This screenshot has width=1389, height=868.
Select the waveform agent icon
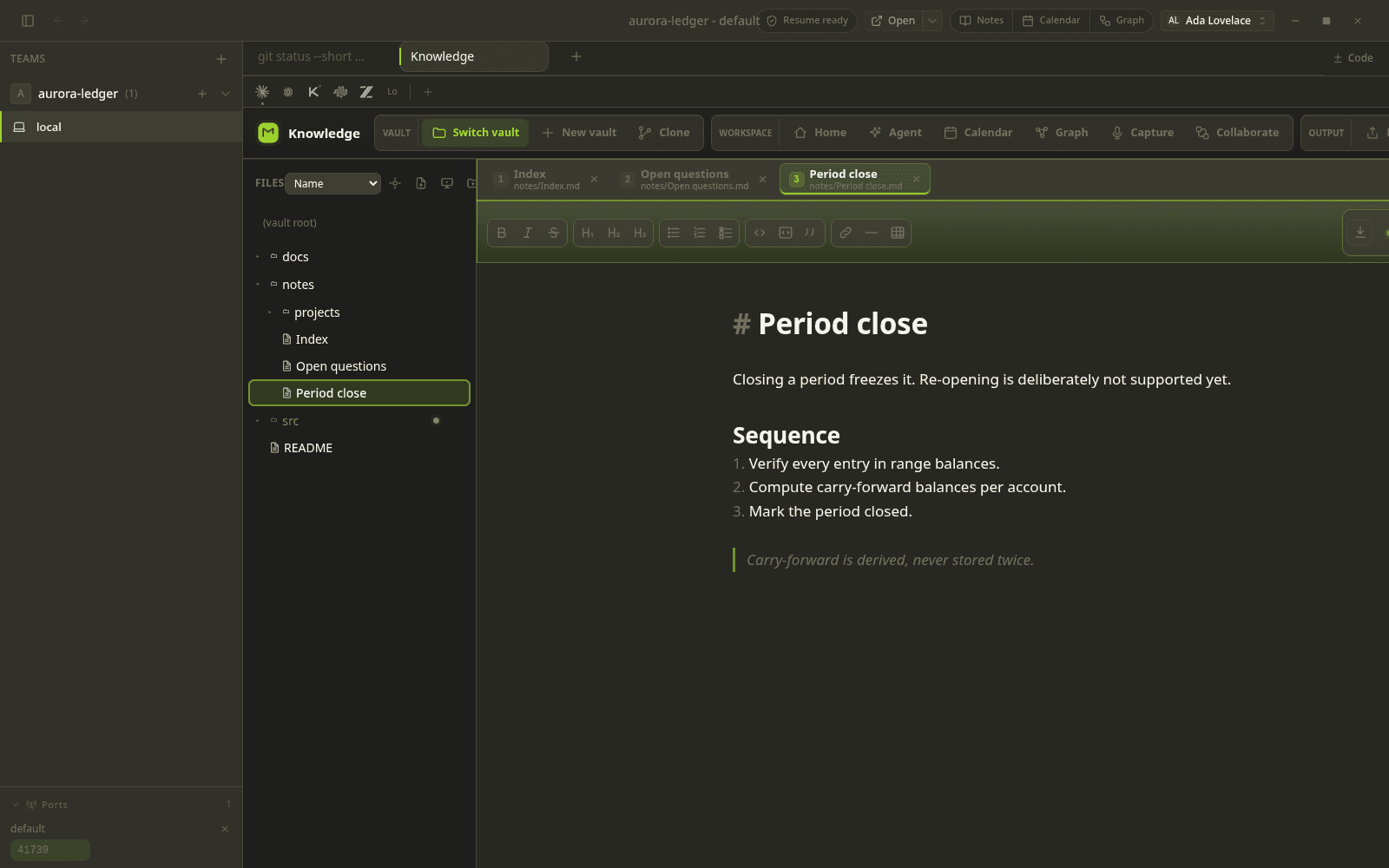click(340, 91)
